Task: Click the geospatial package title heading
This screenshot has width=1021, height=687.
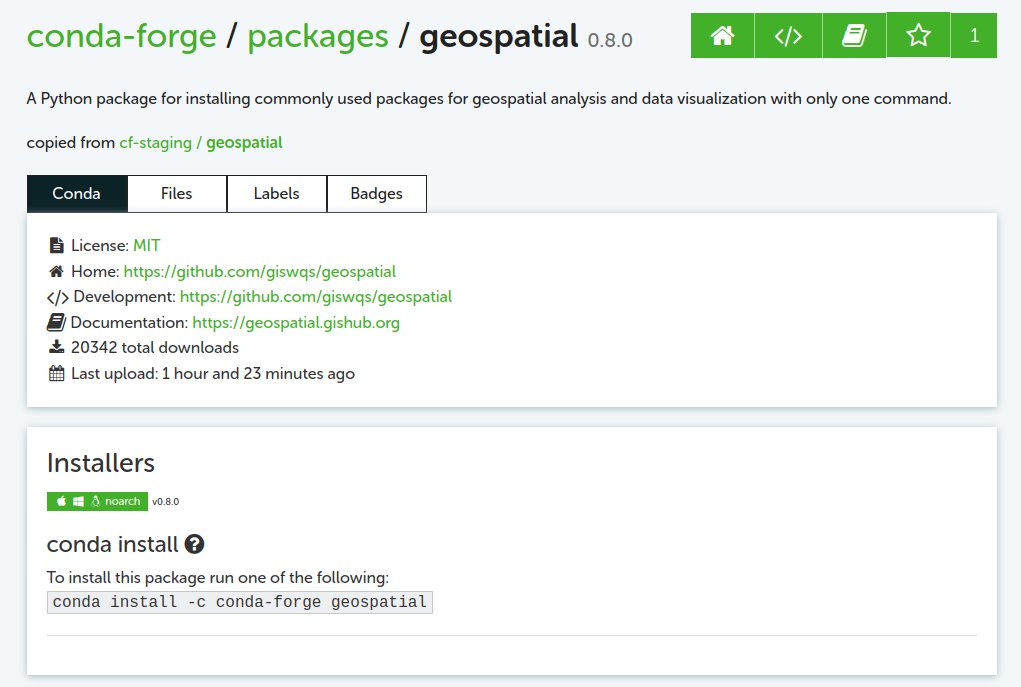Action: coord(499,36)
